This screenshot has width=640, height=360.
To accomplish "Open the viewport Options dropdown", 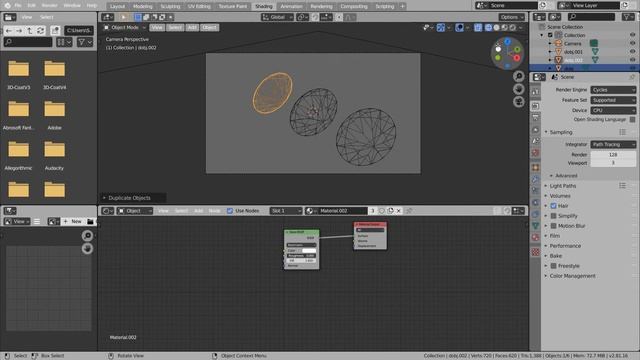I will [511, 17].
